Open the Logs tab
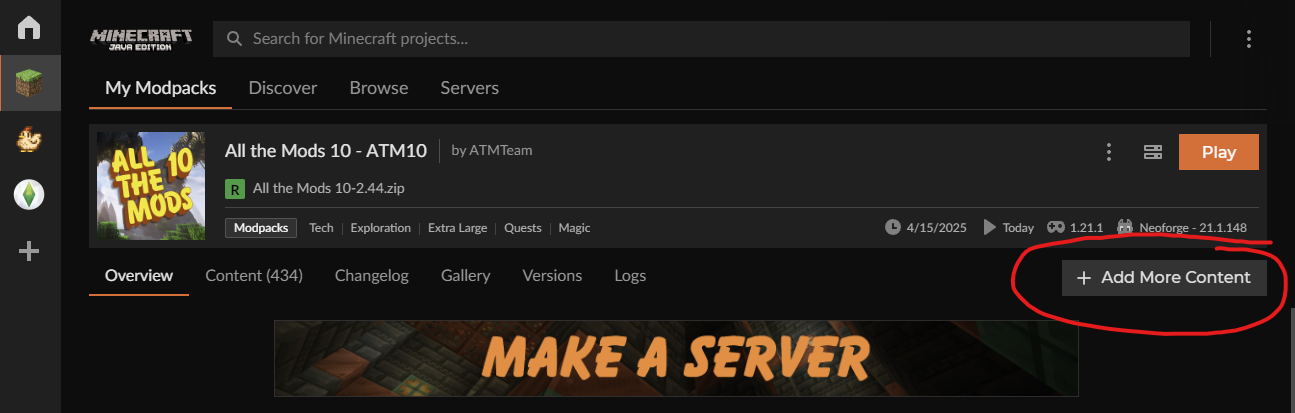Image resolution: width=1295 pixels, height=413 pixels. point(630,275)
